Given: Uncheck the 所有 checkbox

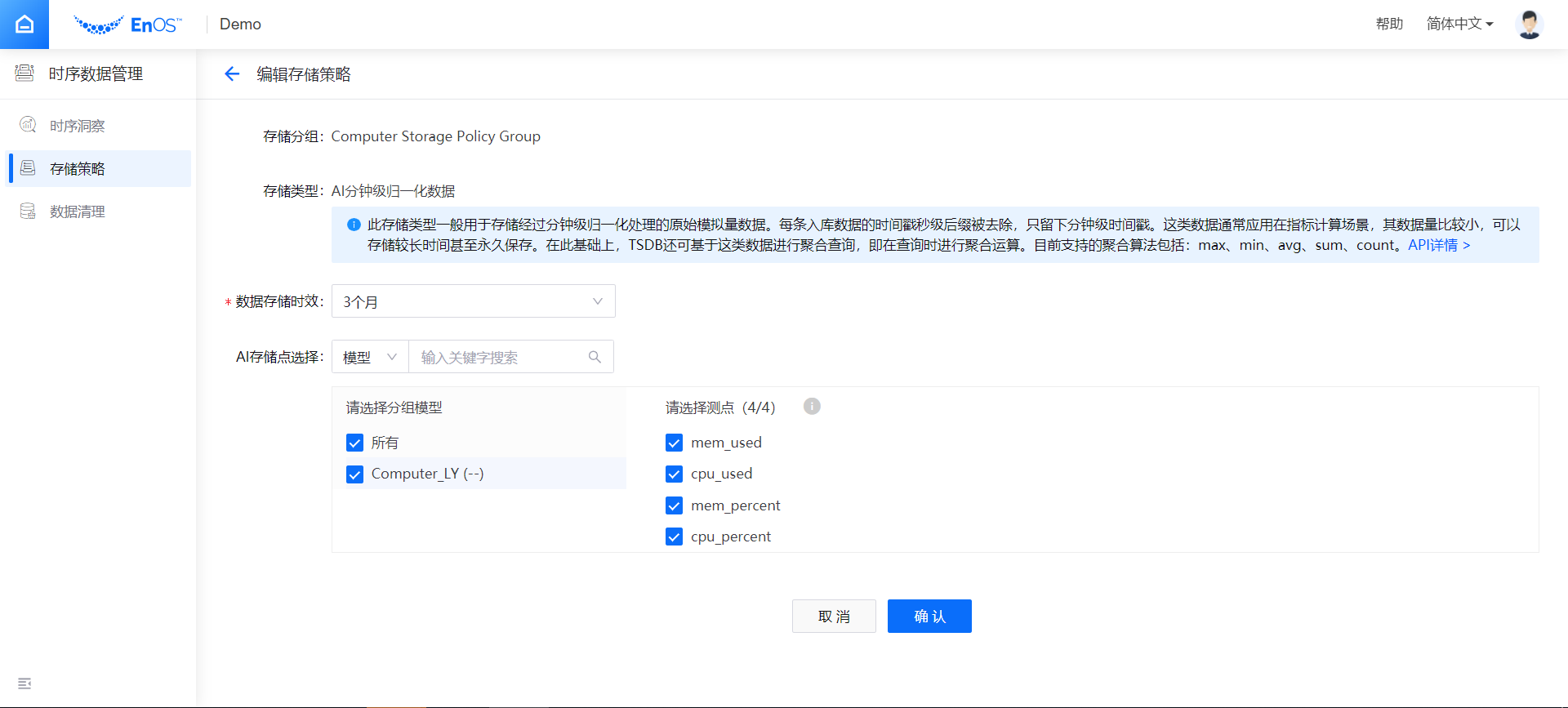Looking at the screenshot, I should tap(354, 443).
